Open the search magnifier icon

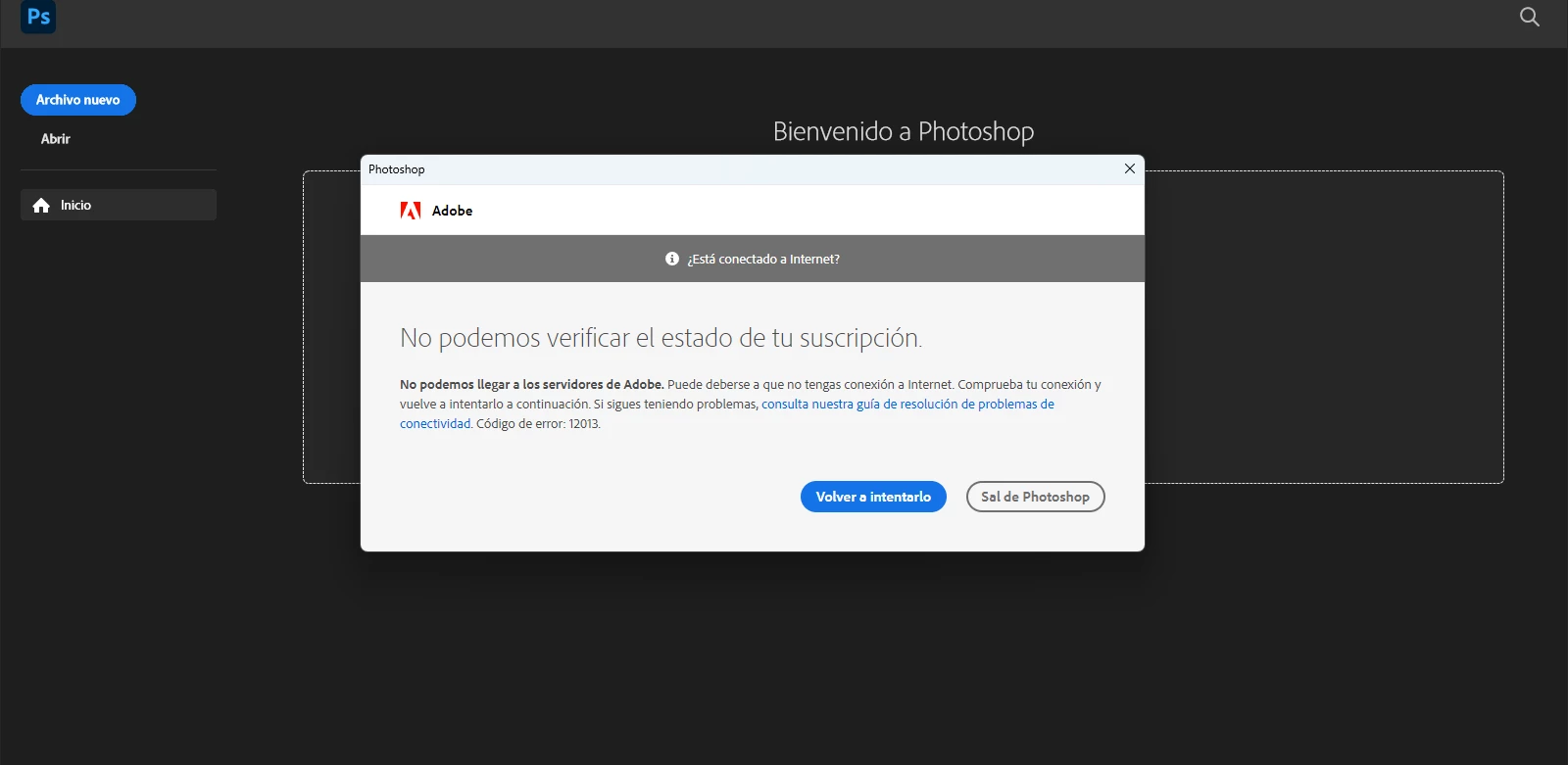(1529, 17)
